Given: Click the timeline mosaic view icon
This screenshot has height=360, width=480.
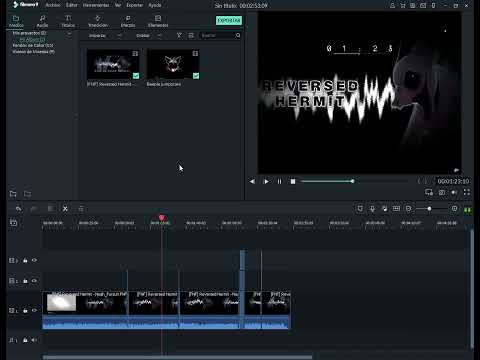Looking at the screenshot, I should 396,209.
